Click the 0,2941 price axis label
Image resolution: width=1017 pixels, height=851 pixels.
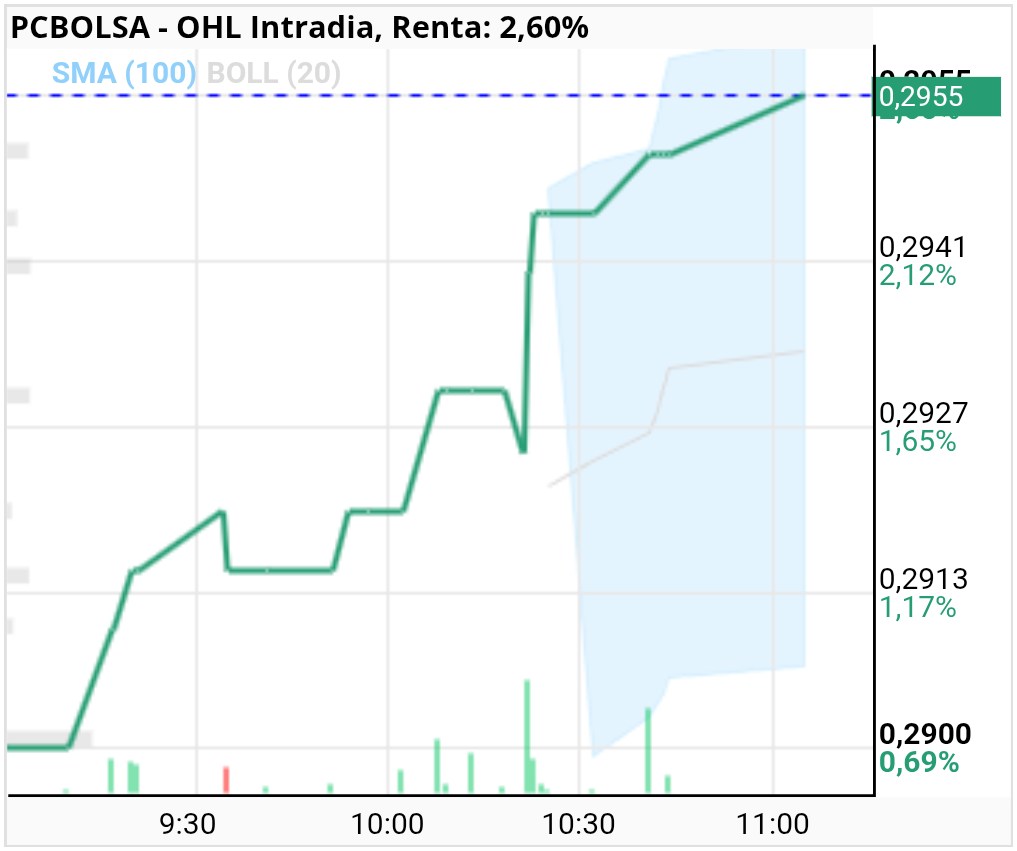pos(922,247)
